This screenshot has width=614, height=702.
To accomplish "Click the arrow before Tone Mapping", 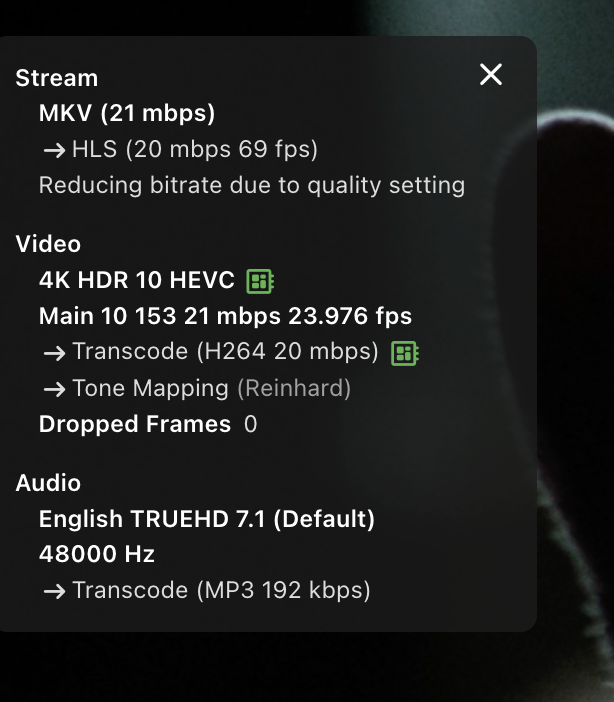I will coord(54,388).
